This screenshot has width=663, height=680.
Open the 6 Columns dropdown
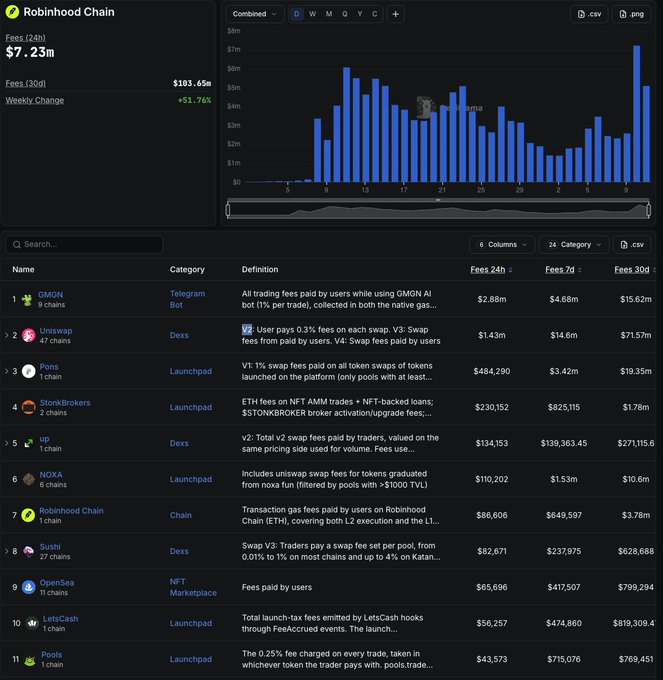coord(502,245)
